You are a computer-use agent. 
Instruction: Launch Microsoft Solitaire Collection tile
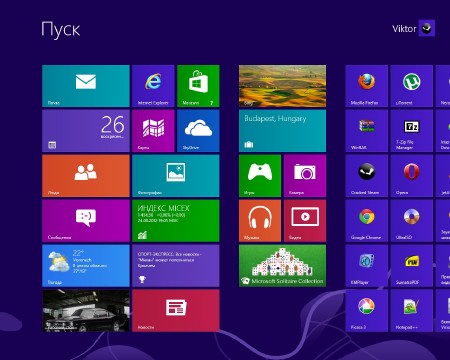282,266
